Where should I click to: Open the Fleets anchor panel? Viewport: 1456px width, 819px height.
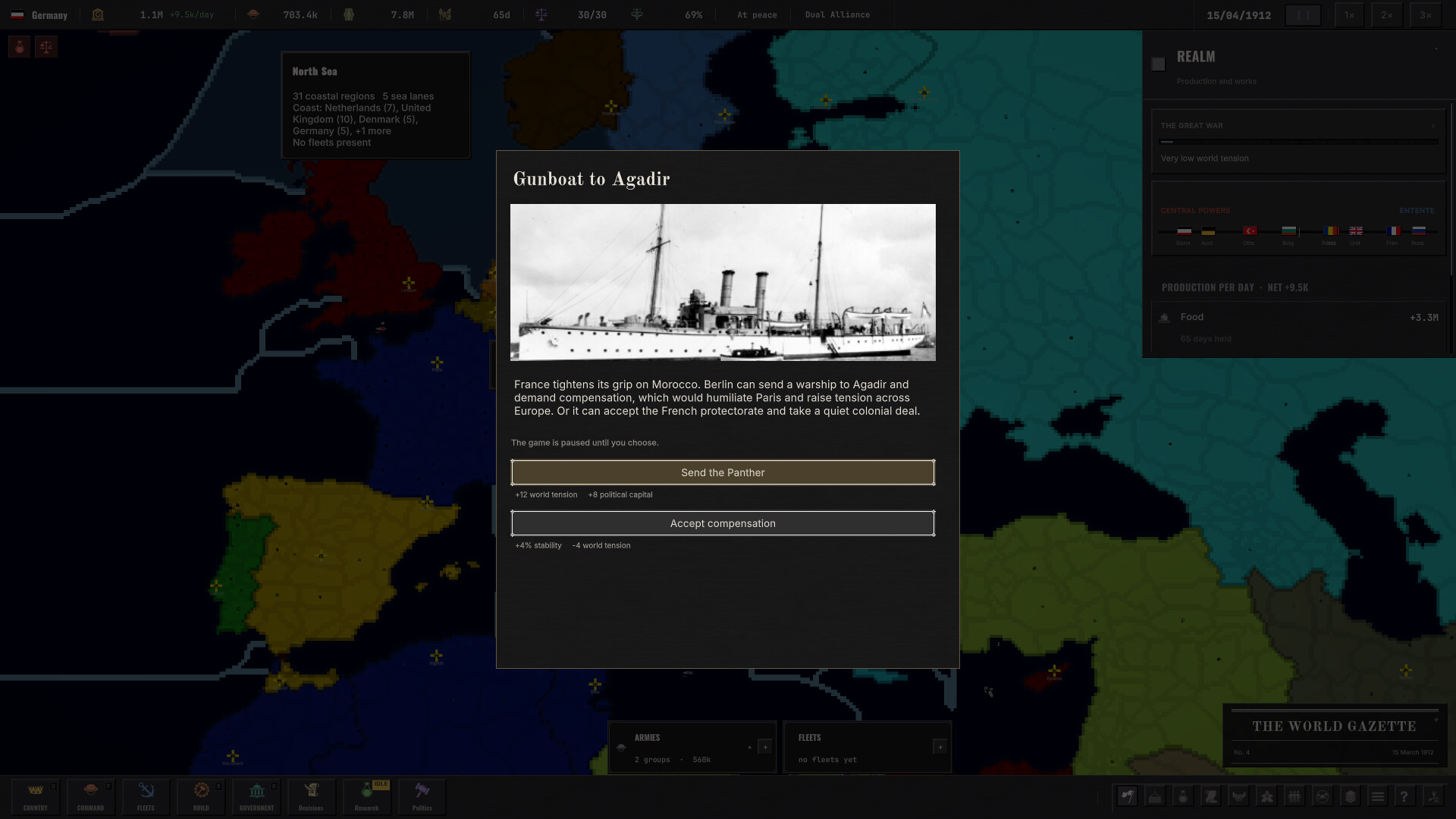(146, 797)
